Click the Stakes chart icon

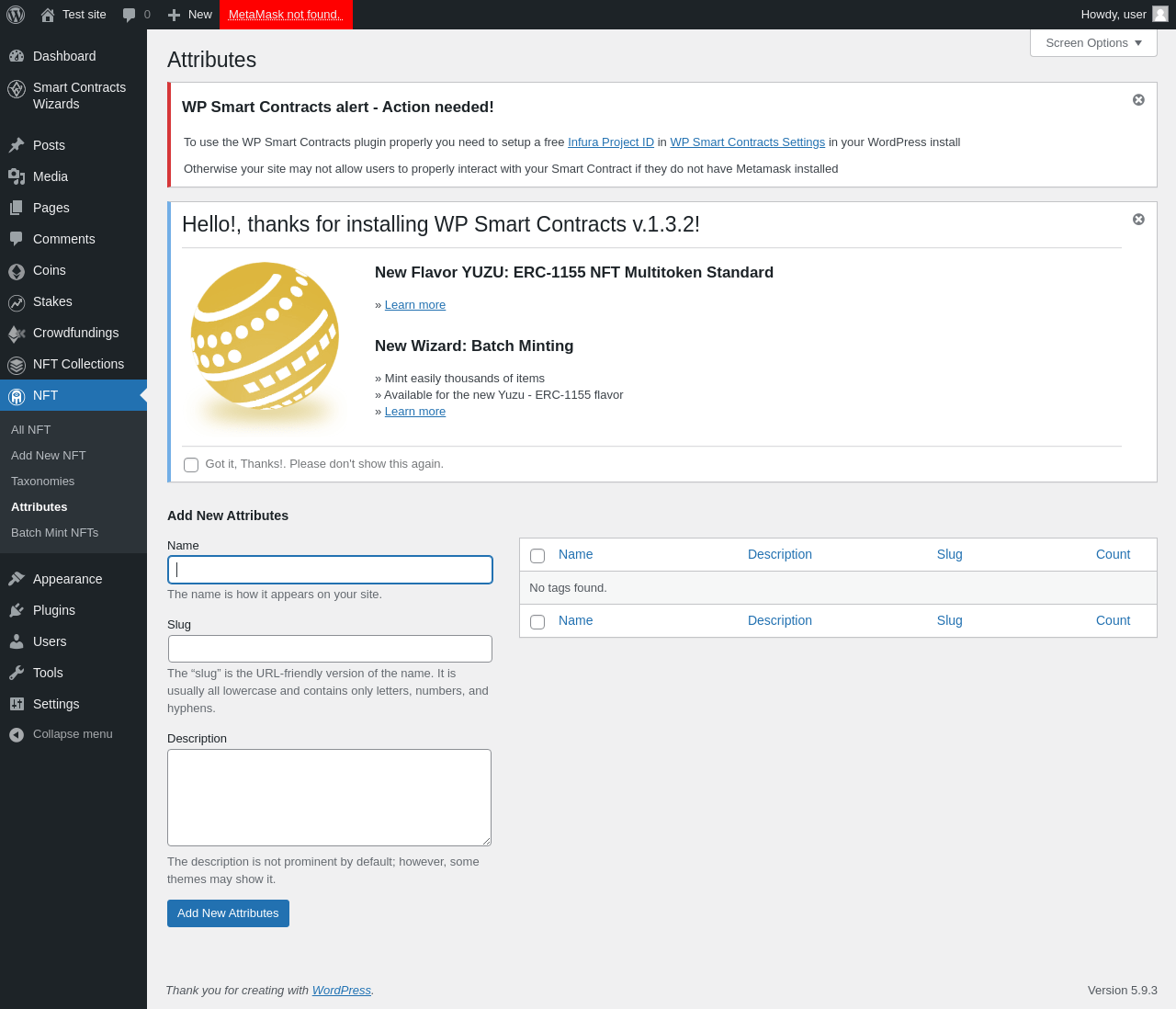tap(17, 302)
